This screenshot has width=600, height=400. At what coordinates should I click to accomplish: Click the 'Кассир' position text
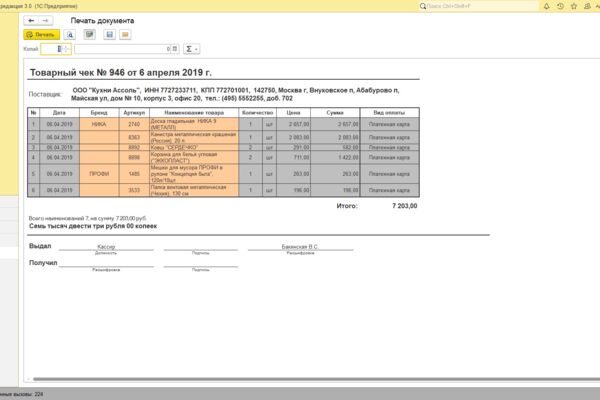(106, 247)
